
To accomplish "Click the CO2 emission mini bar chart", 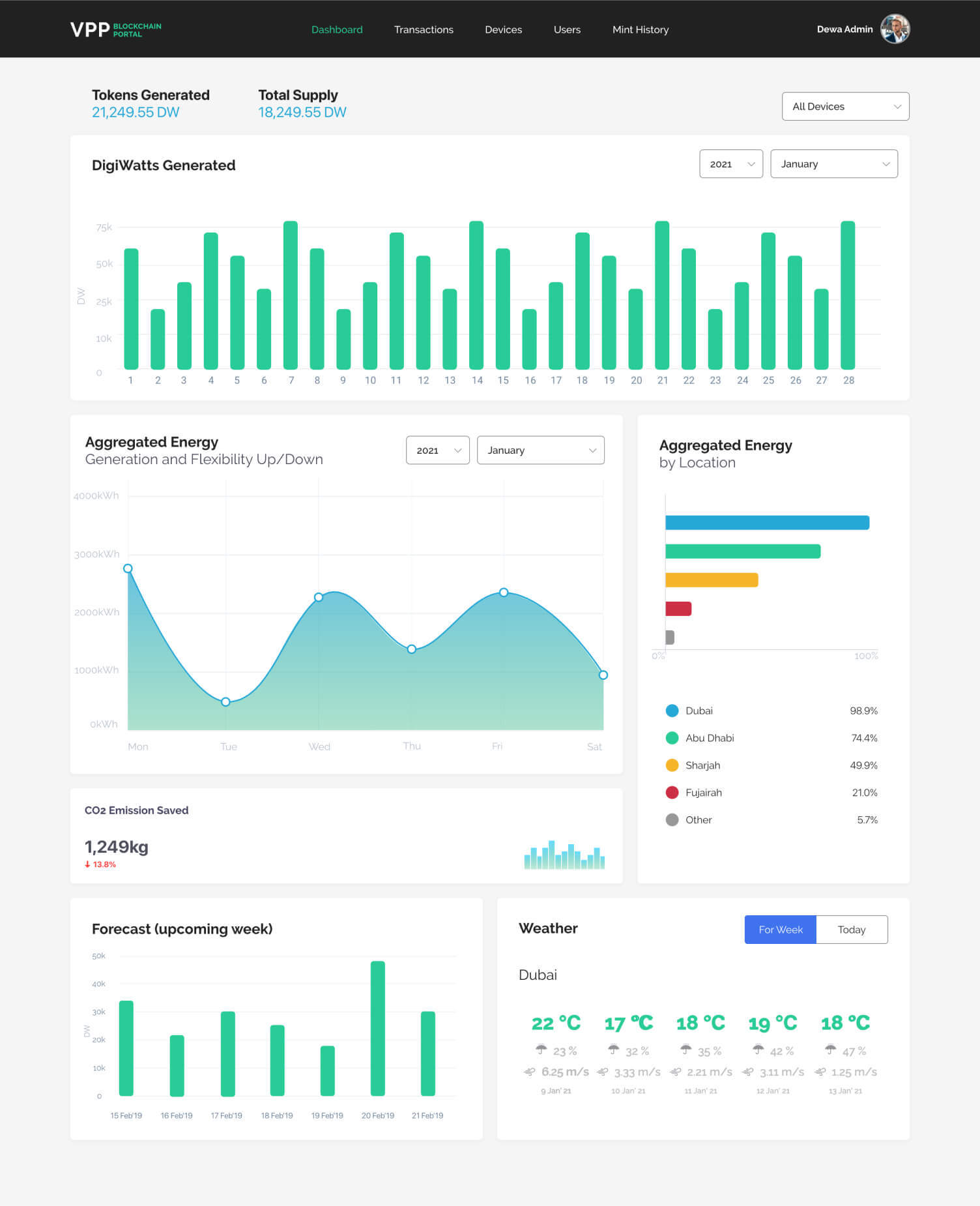I will [x=564, y=855].
